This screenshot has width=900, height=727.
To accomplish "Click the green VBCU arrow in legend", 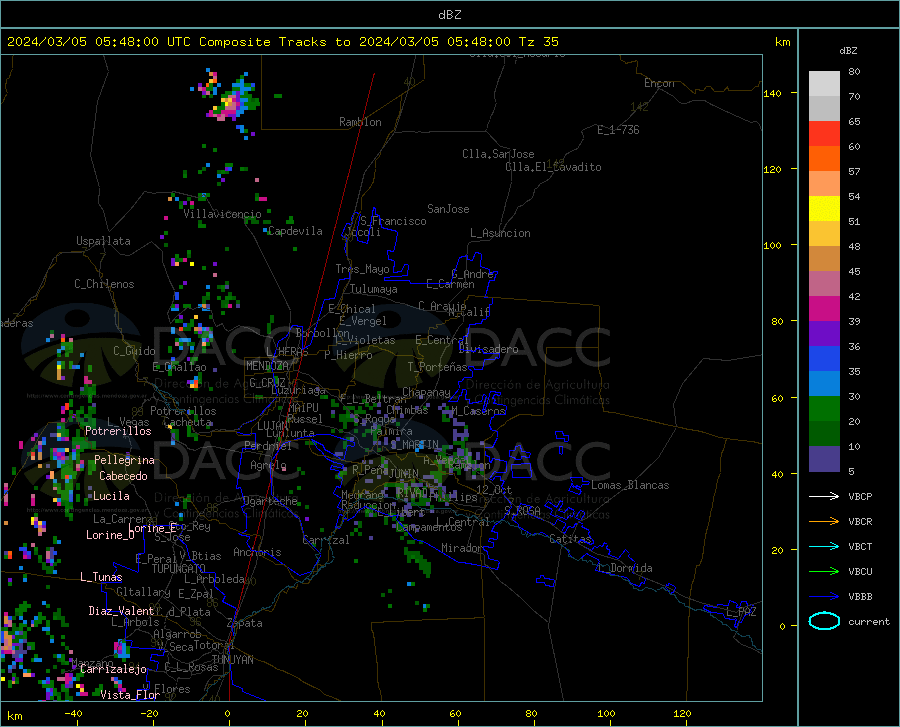I will [x=824, y=571].
